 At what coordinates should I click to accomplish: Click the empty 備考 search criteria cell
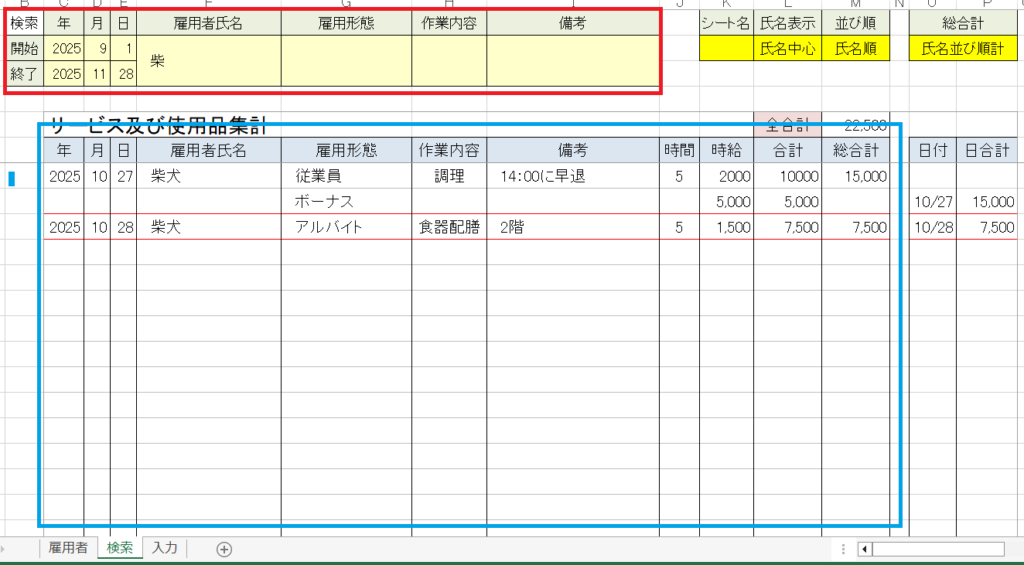click(573, 61)
